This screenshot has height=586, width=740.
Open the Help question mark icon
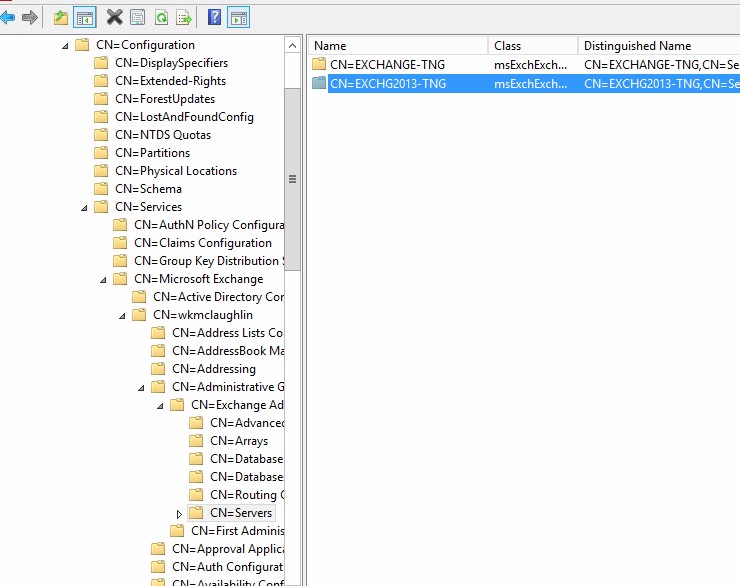(x=214, y=18)
